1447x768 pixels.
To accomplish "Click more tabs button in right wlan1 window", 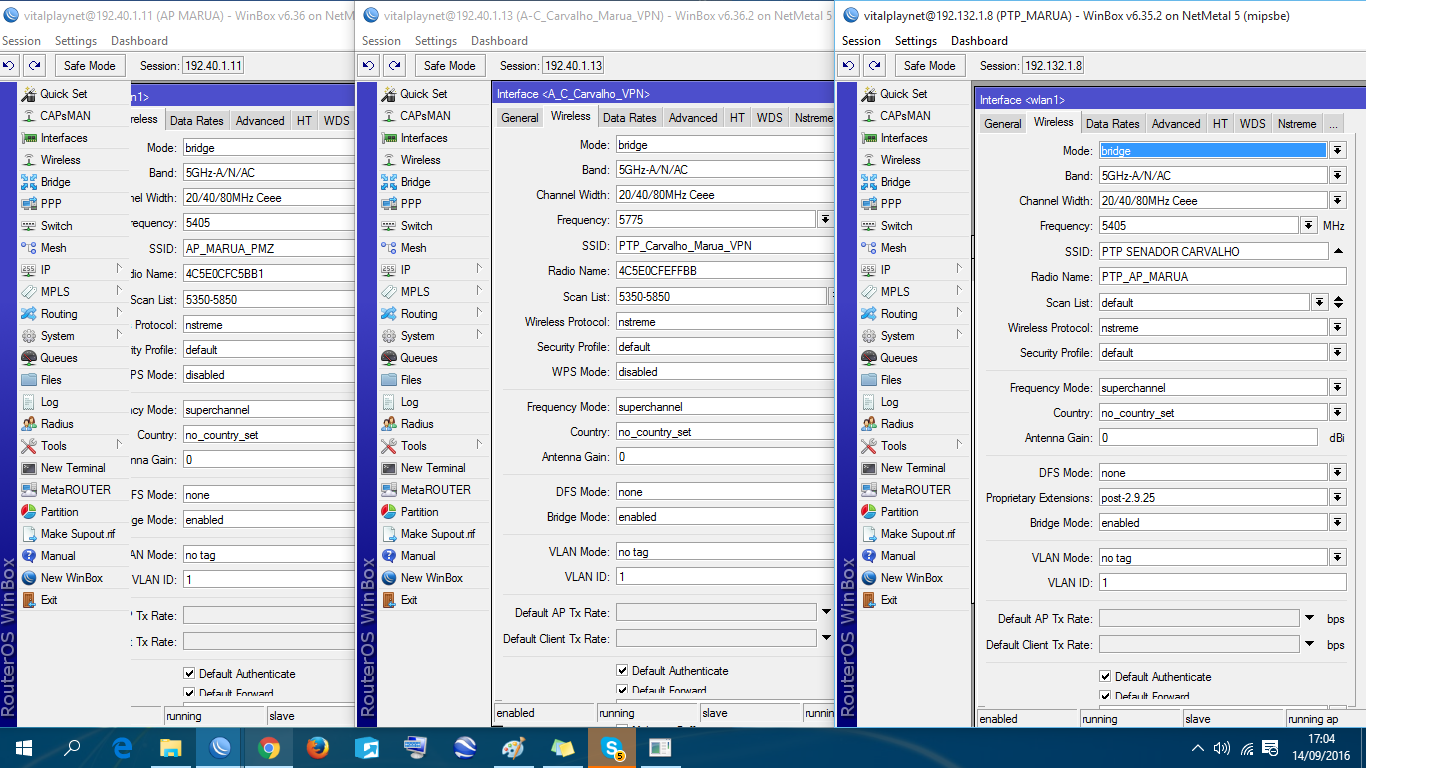I will 1334,124.
